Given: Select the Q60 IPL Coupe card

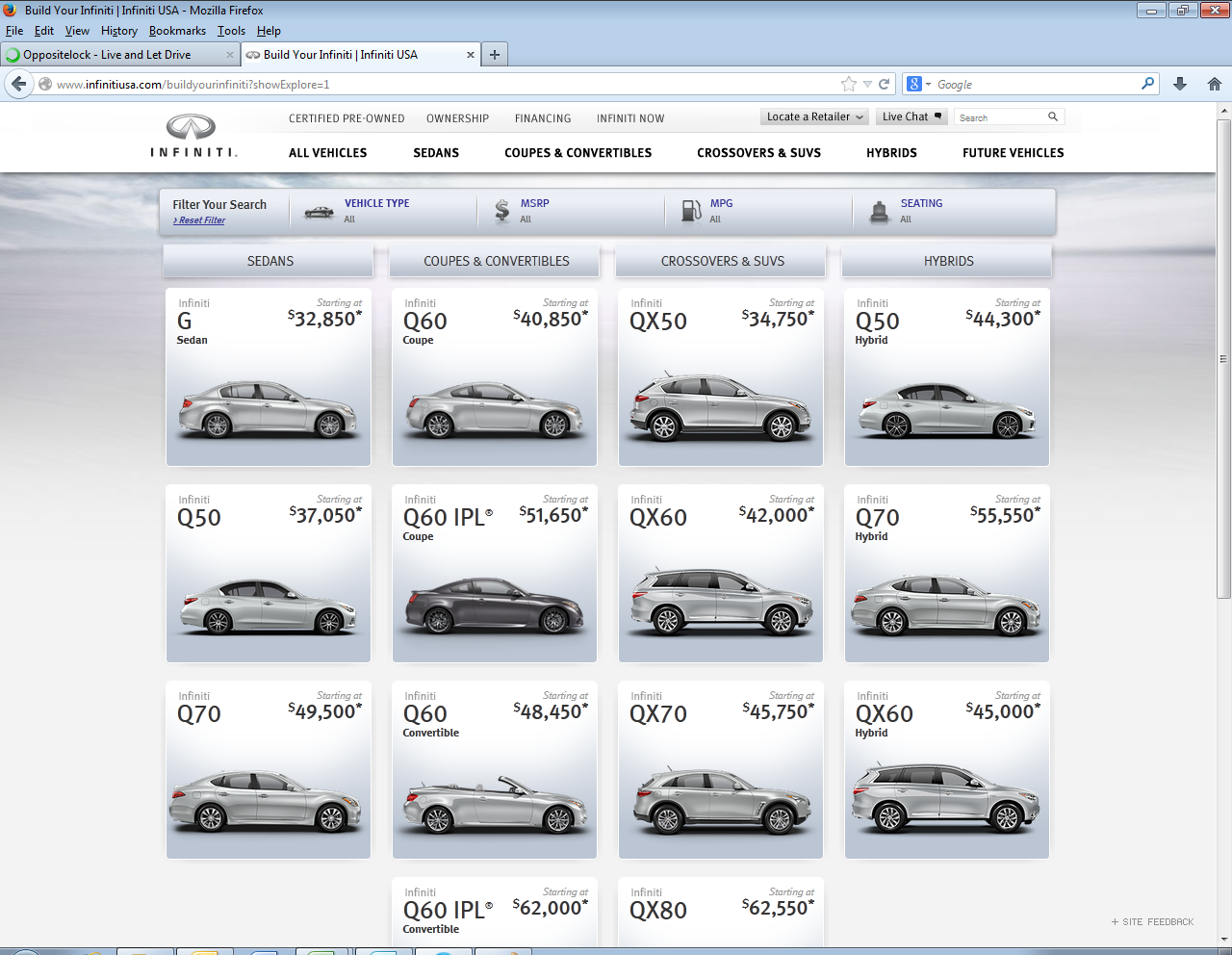Looking at the screenshot, I should pos(495,574).
